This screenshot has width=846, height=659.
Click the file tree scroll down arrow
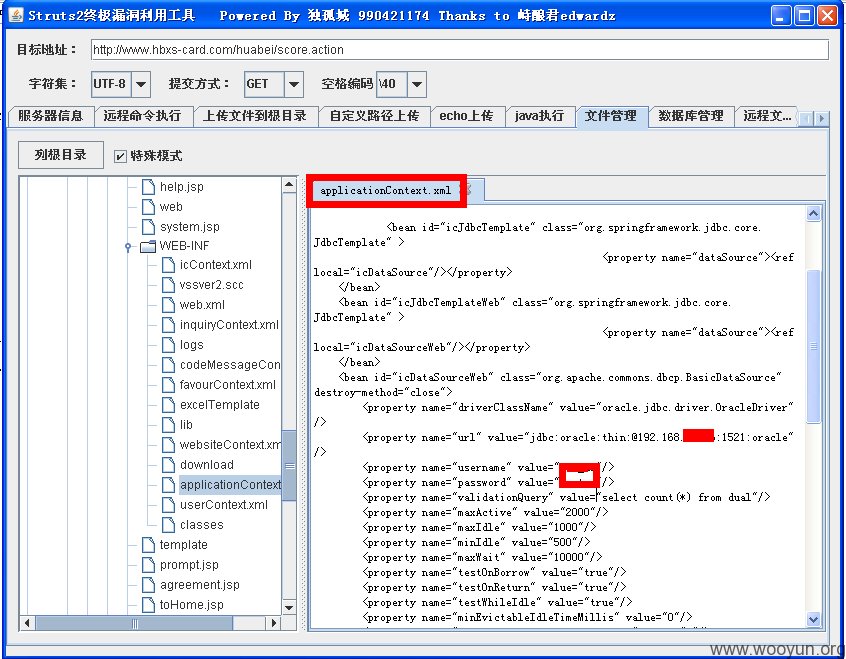click(289, 608)
